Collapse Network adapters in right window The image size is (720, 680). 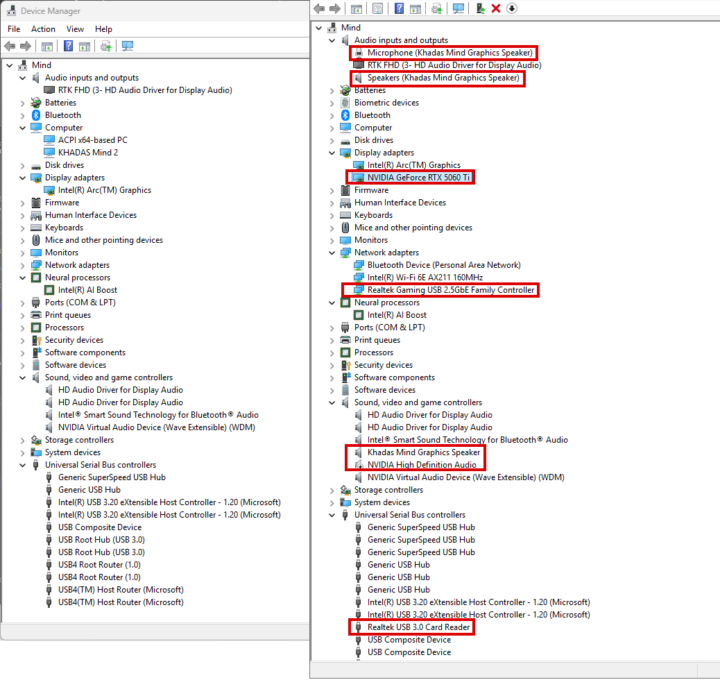(x=332, y=253)
